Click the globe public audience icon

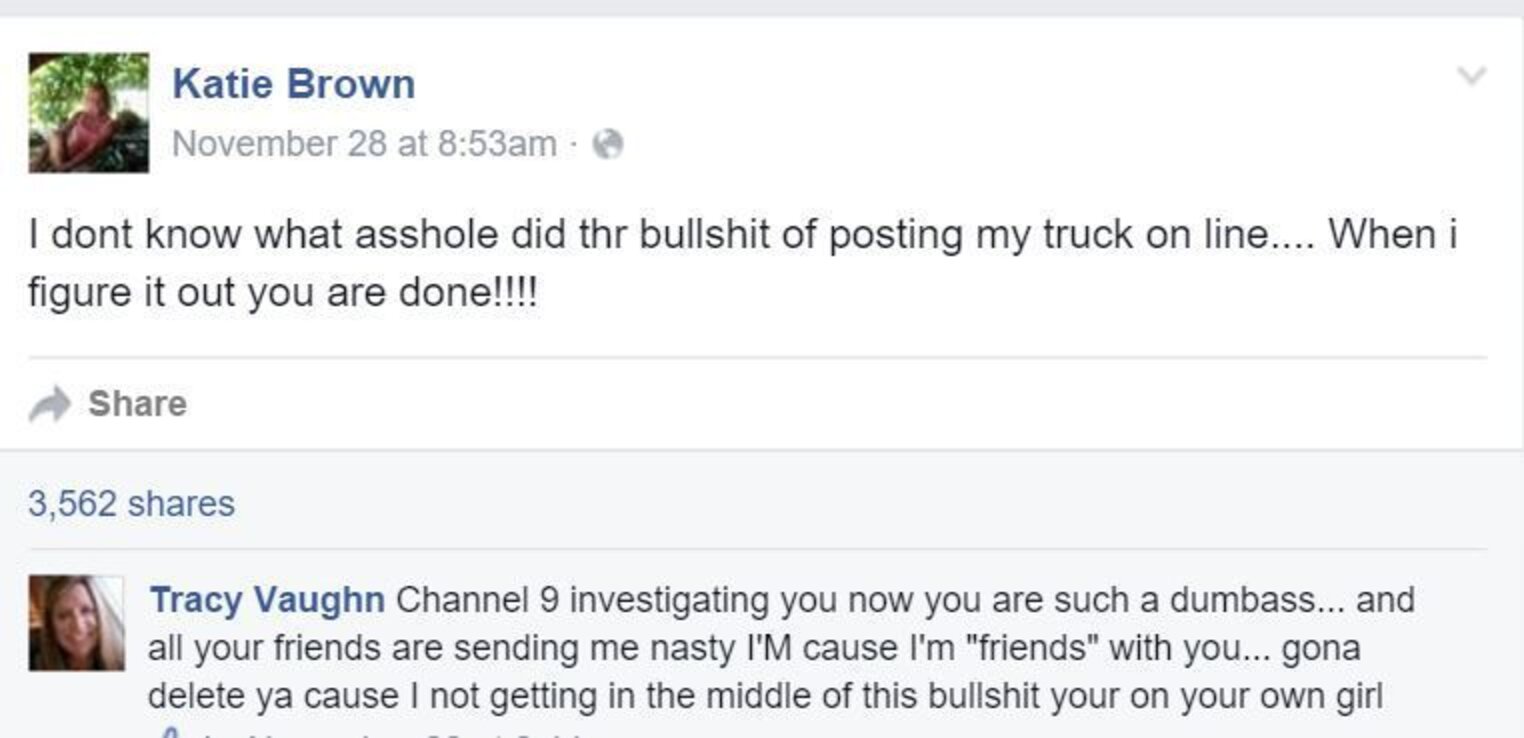click(608, 146)
